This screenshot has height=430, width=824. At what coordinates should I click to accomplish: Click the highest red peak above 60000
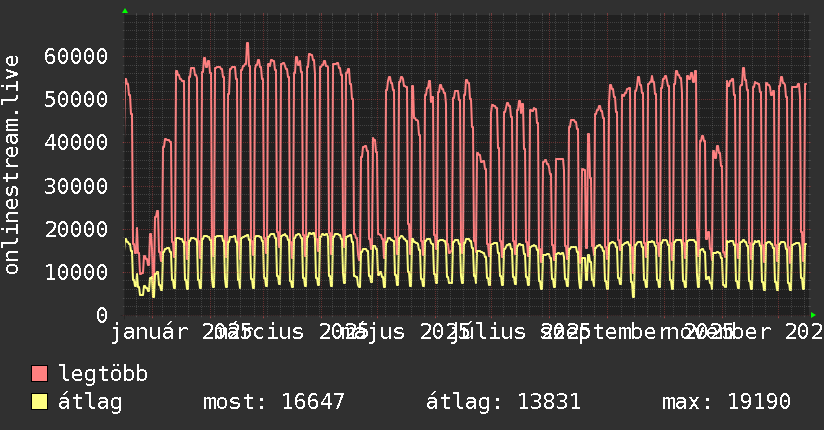[x=247, y=44]
